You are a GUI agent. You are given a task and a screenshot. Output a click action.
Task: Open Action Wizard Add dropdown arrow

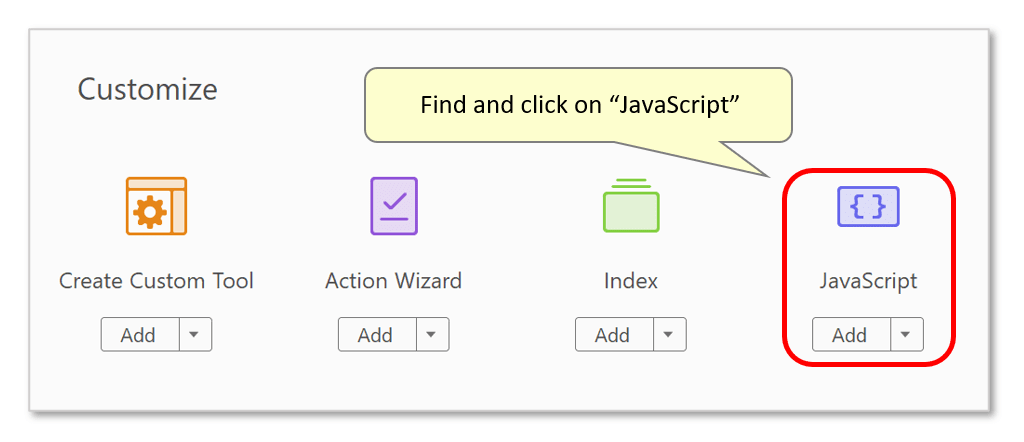[x=432, y=335]
